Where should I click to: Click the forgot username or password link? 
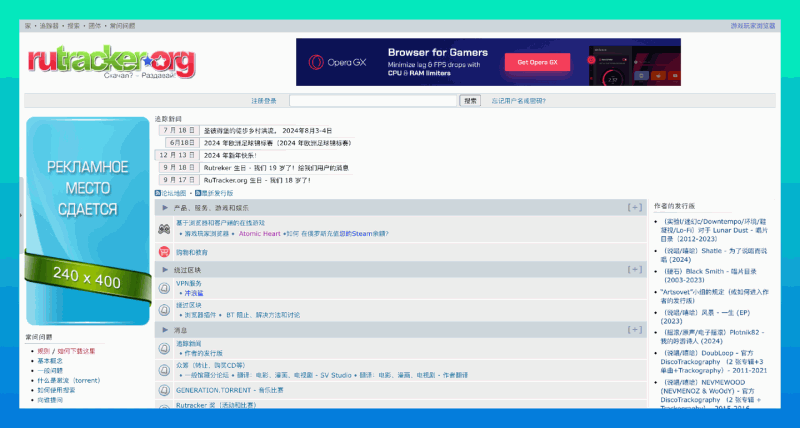pyautogui.click(x=518, y=101)
